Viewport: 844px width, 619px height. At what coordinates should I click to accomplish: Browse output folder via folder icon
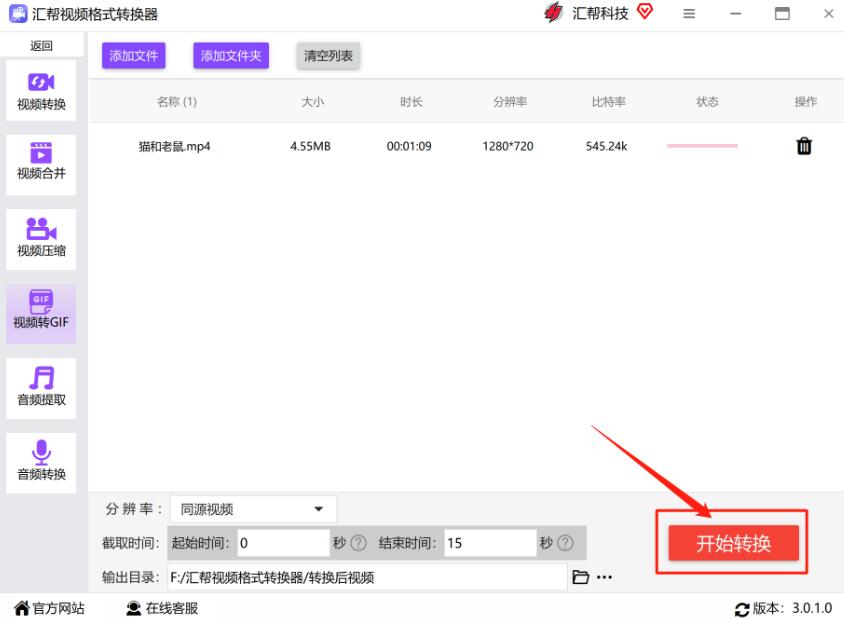point(581,577)
